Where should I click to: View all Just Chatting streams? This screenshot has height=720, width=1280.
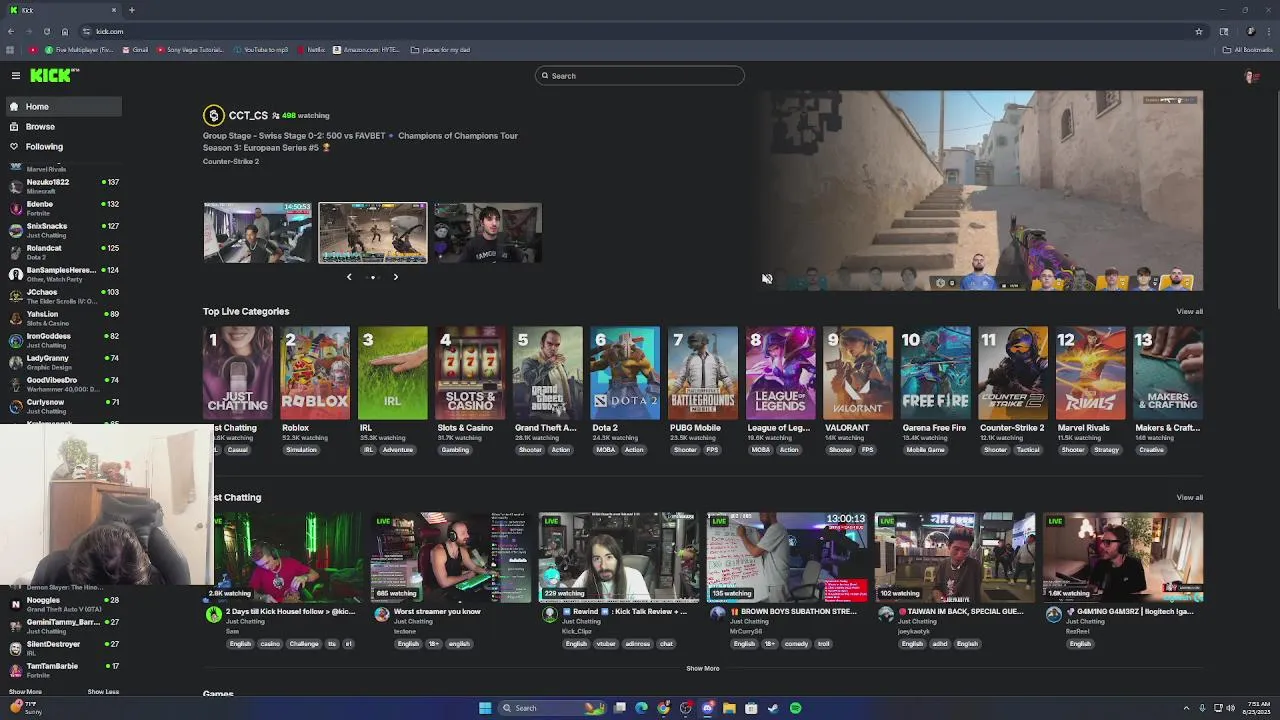1189,497
